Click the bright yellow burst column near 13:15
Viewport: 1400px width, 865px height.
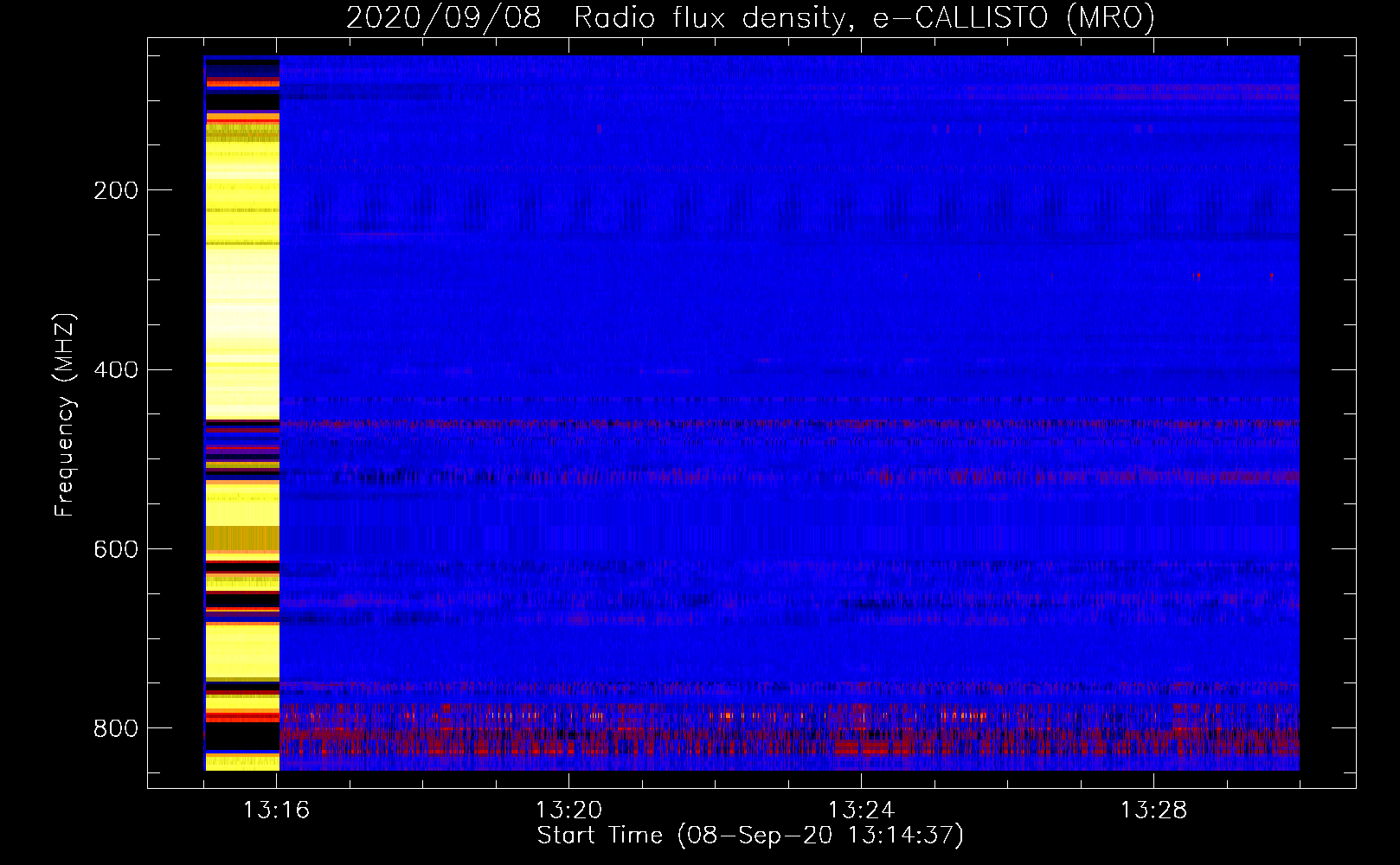[242, 413]
